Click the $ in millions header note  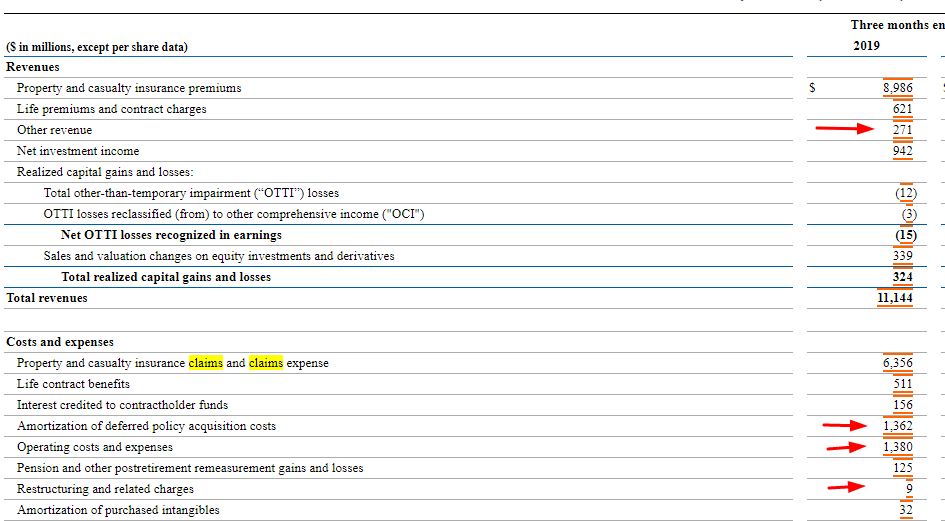click(96, 47)
